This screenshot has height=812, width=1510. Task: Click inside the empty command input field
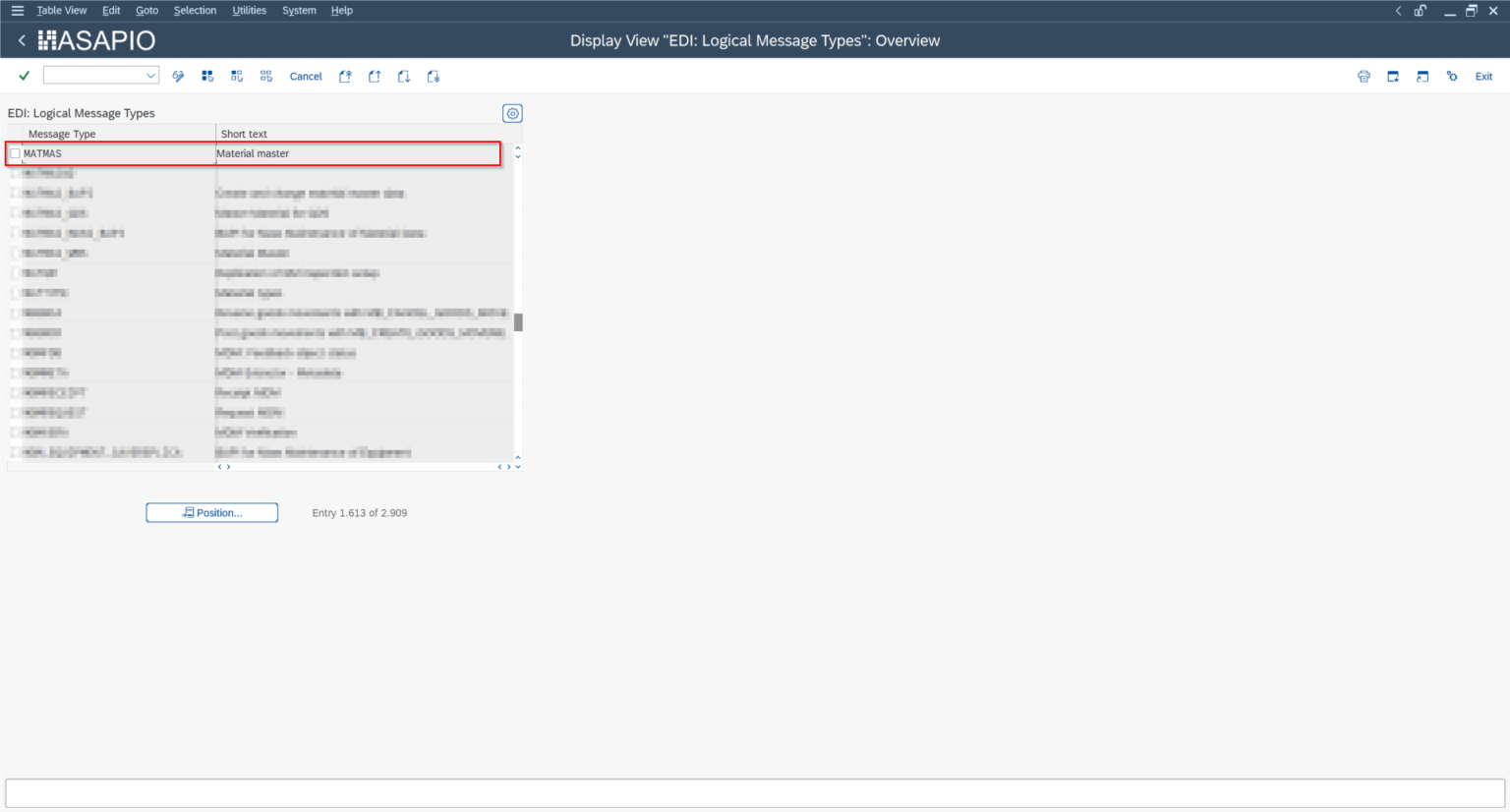(93, 75)
